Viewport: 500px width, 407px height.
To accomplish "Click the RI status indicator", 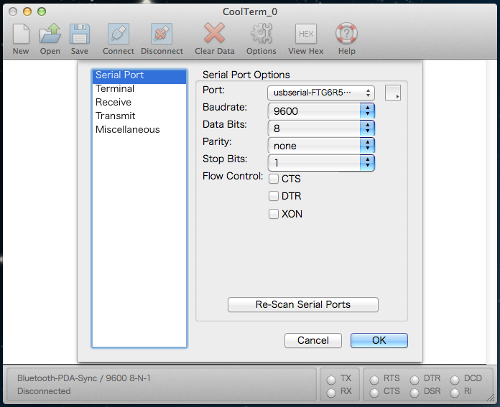I will (455, 393).
